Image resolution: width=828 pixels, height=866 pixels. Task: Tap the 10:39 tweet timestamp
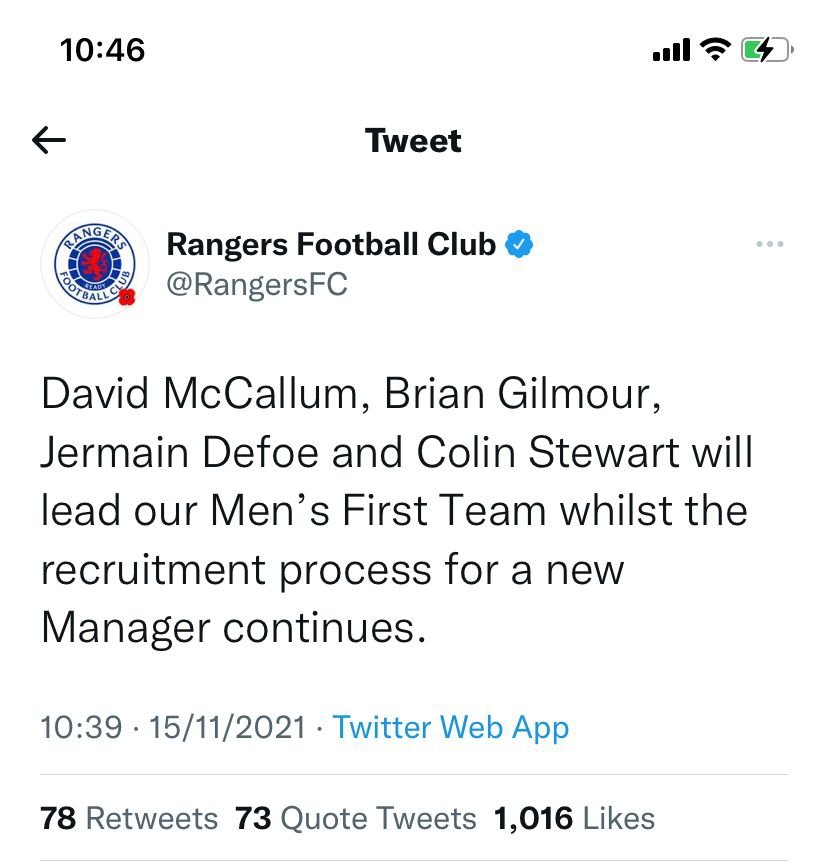81,727
